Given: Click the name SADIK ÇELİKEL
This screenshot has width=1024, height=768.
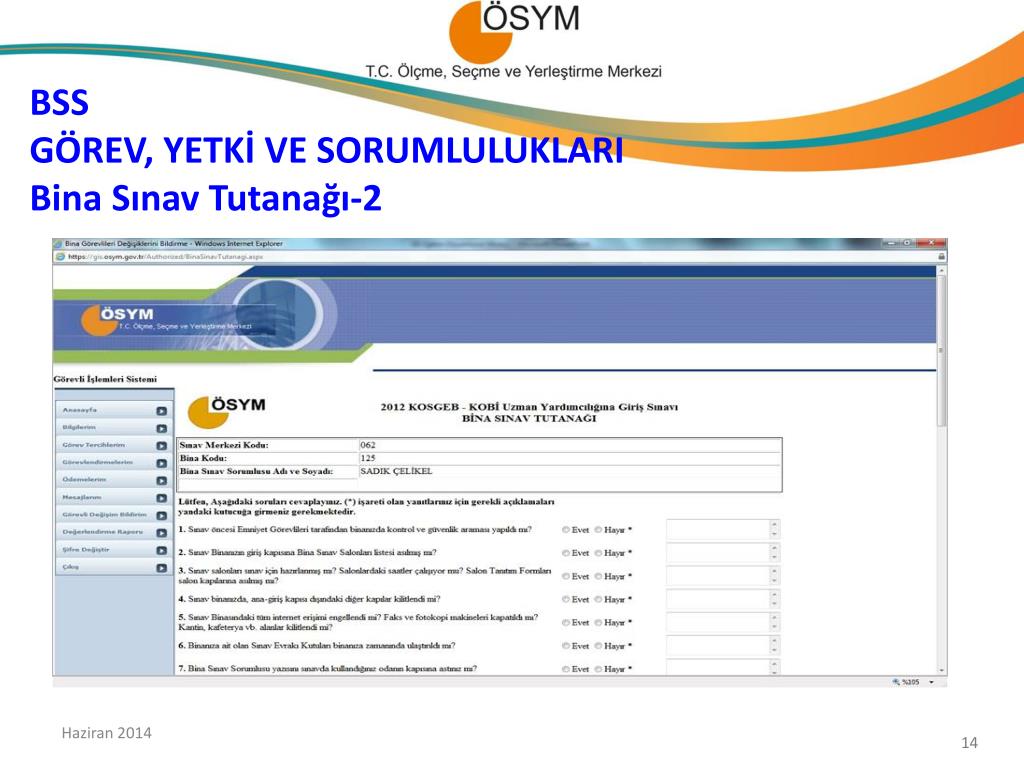Looking at the screenshot, I should pyautogui.click(x=396, y=471).
